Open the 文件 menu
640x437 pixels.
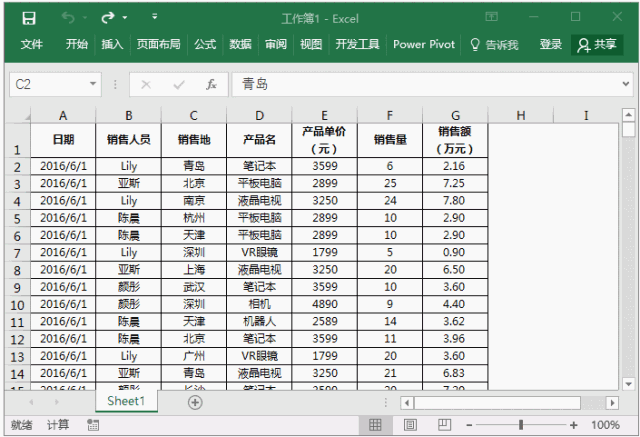click(x=31, y=44)
